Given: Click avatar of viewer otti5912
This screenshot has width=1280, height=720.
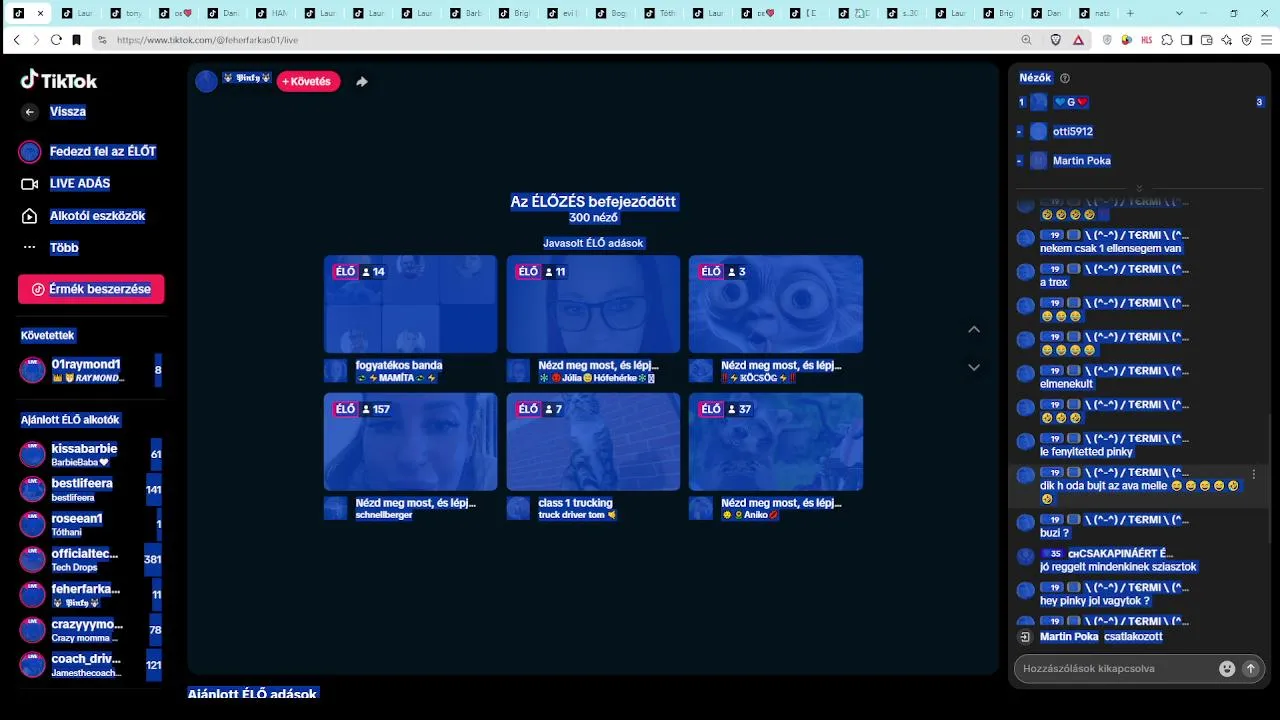Looking at the screenshot, I should click(1038, 132).
